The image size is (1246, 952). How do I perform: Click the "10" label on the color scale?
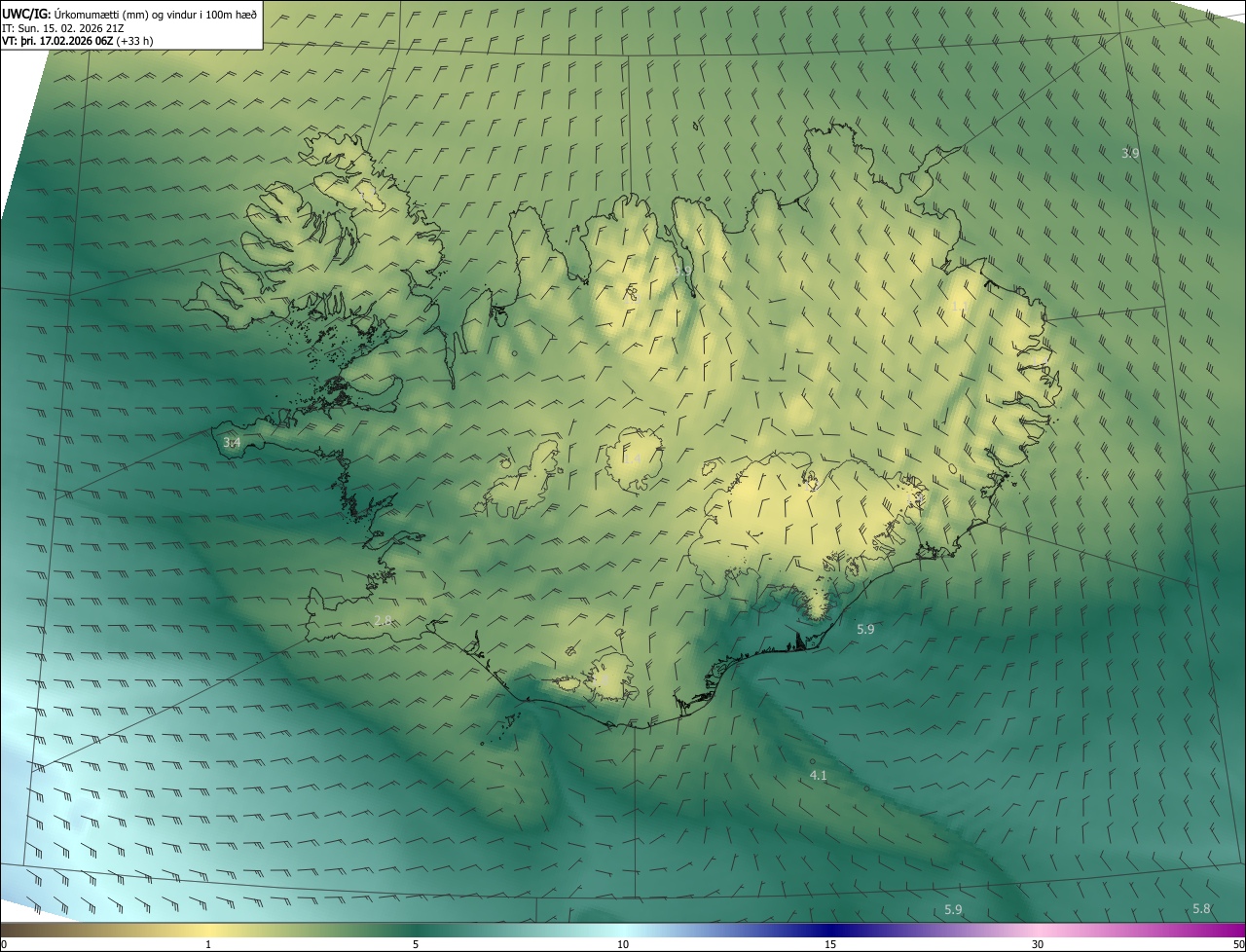pyautogui.click(x=623, y=945)
